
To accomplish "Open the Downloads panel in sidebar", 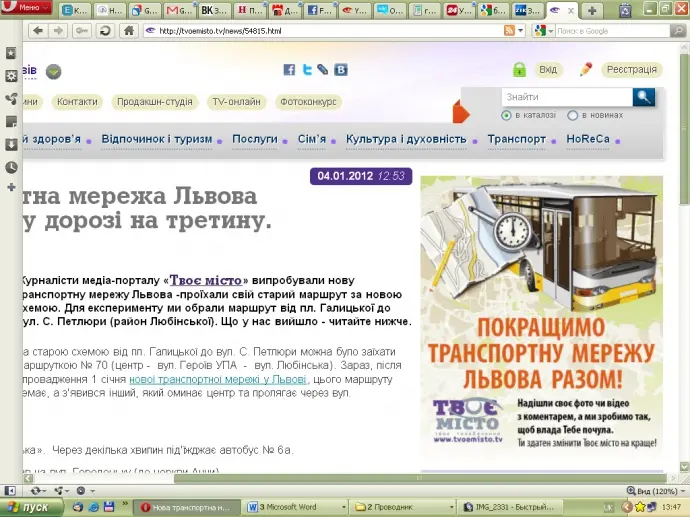I will pos(11,145).
